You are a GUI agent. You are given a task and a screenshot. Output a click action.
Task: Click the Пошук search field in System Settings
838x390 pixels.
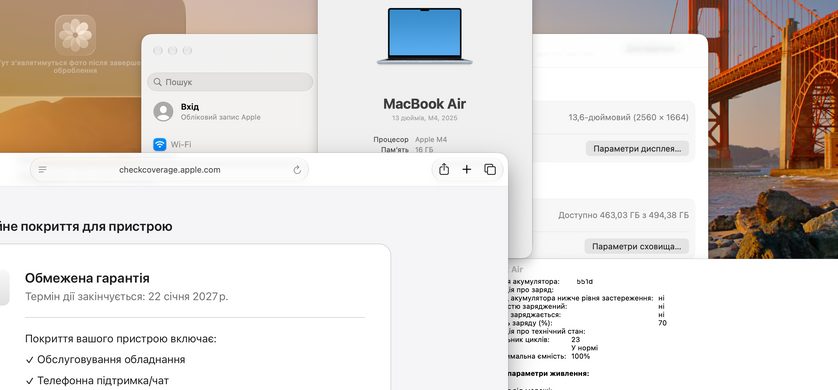click(230, 82)
